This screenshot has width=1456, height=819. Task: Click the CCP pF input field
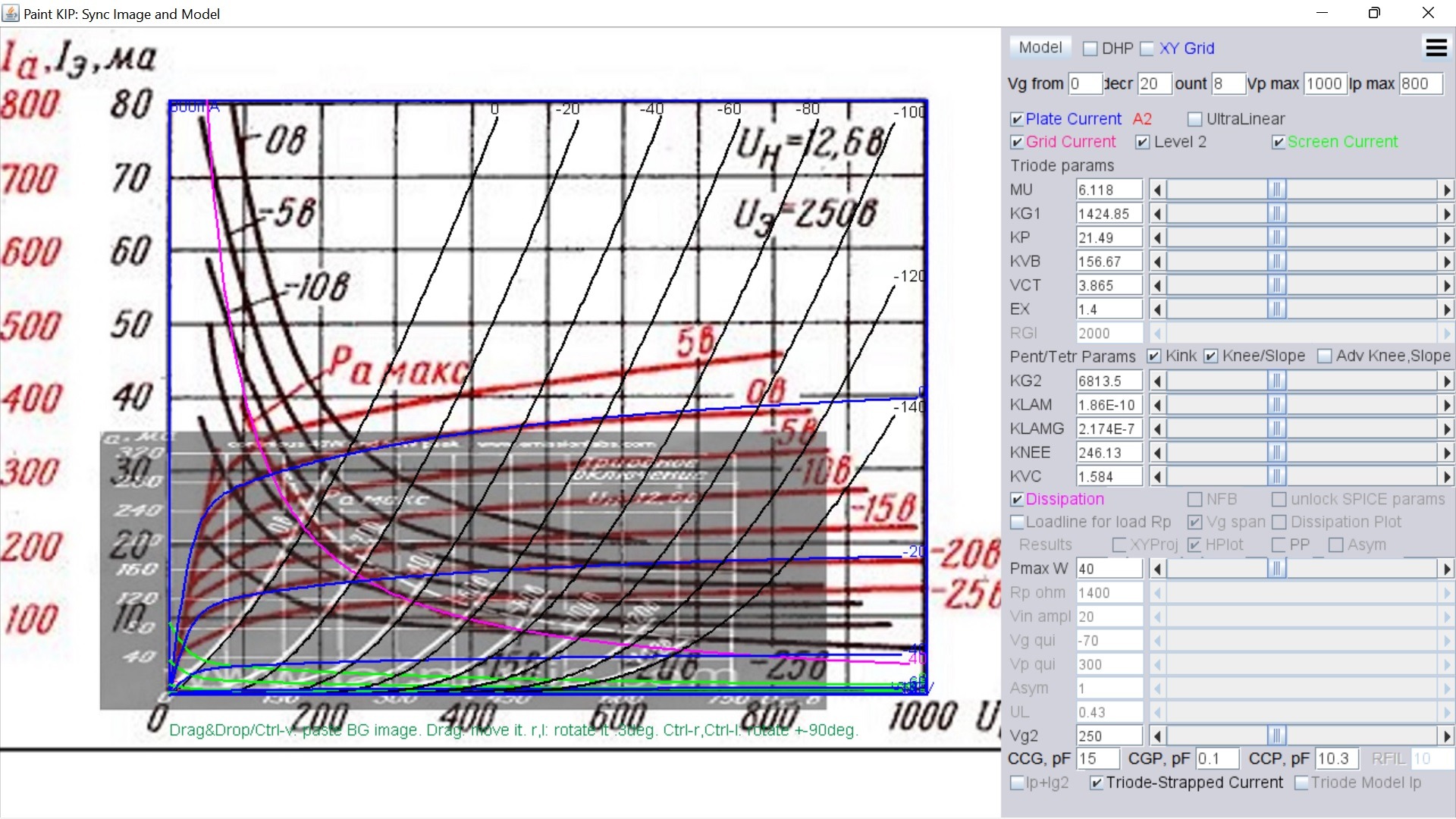(1337, 758)
